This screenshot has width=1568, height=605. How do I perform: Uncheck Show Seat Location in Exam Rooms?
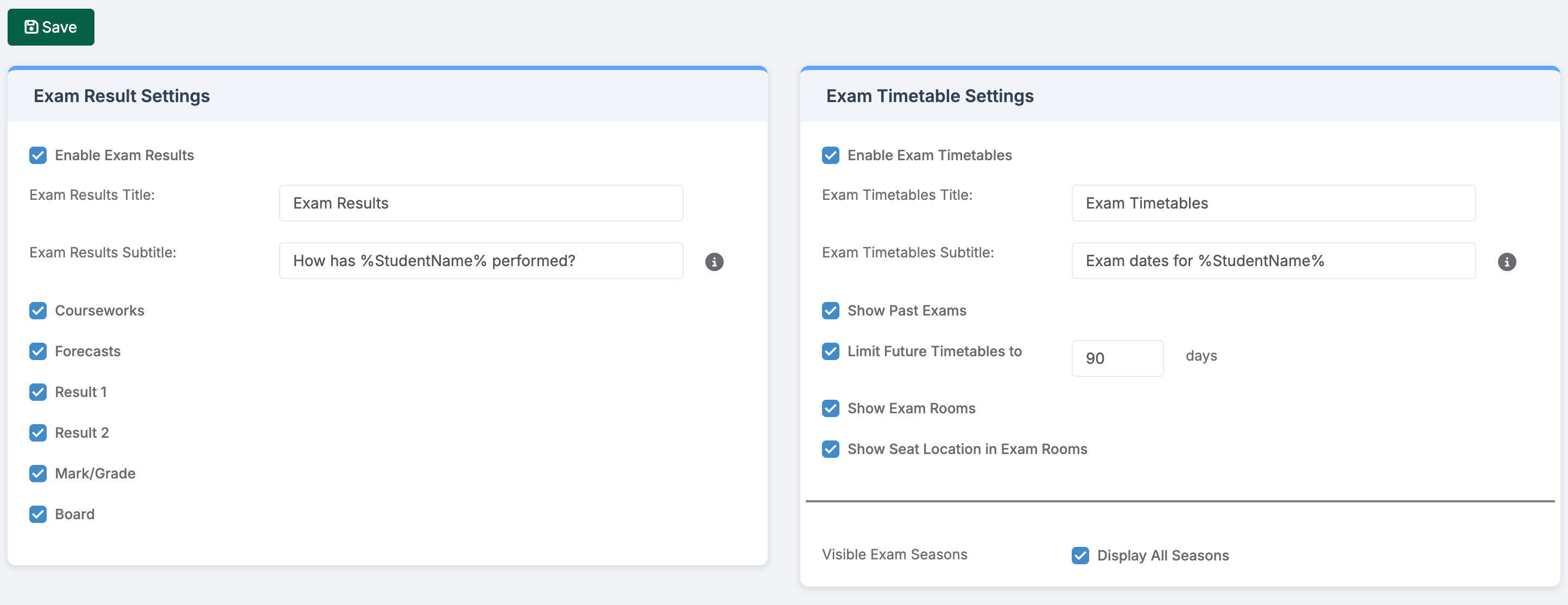[830, 449]
